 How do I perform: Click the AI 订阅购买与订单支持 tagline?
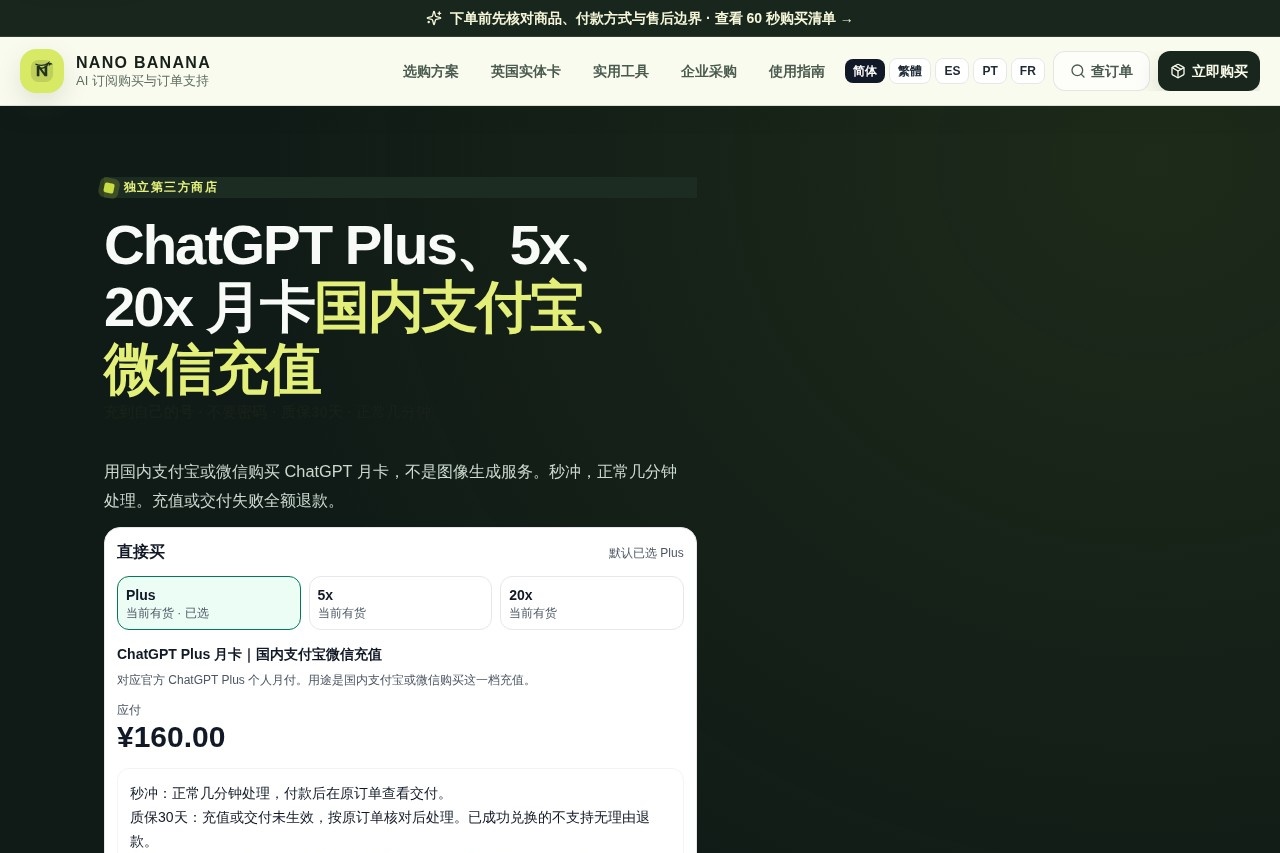(143, 81)
